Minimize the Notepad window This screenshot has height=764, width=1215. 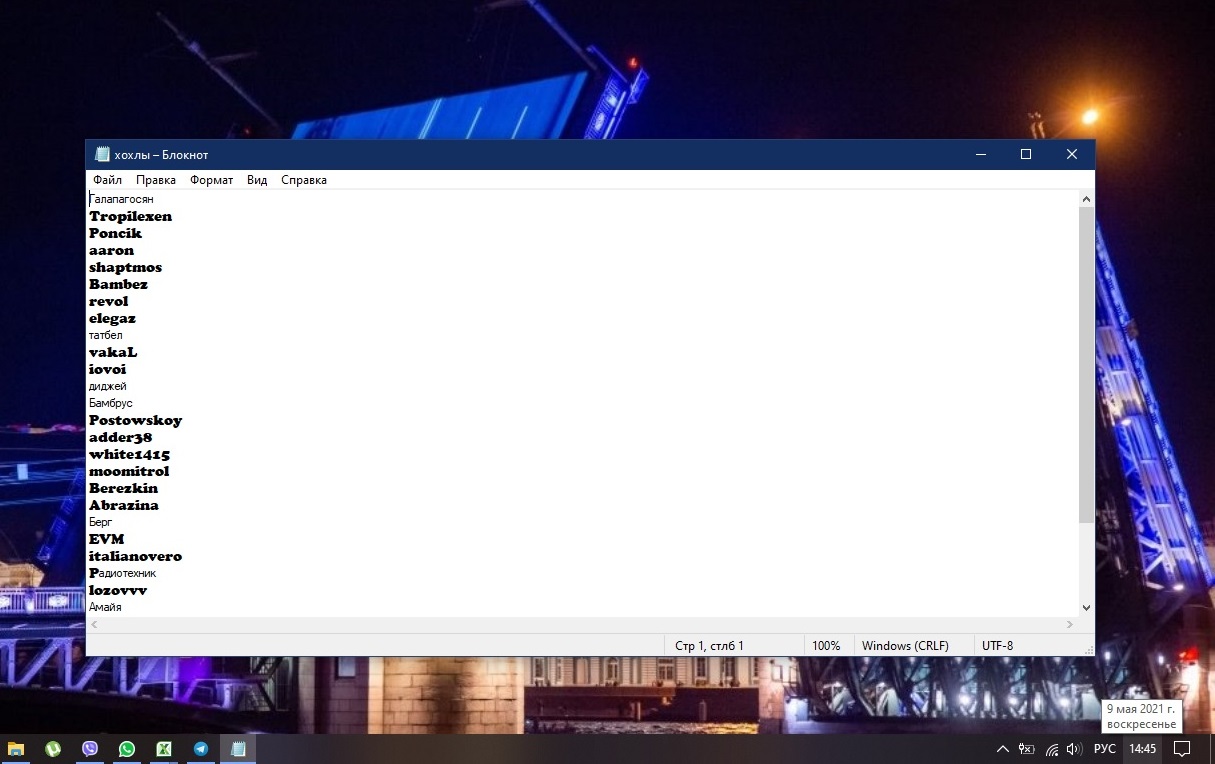pos(980,155)
